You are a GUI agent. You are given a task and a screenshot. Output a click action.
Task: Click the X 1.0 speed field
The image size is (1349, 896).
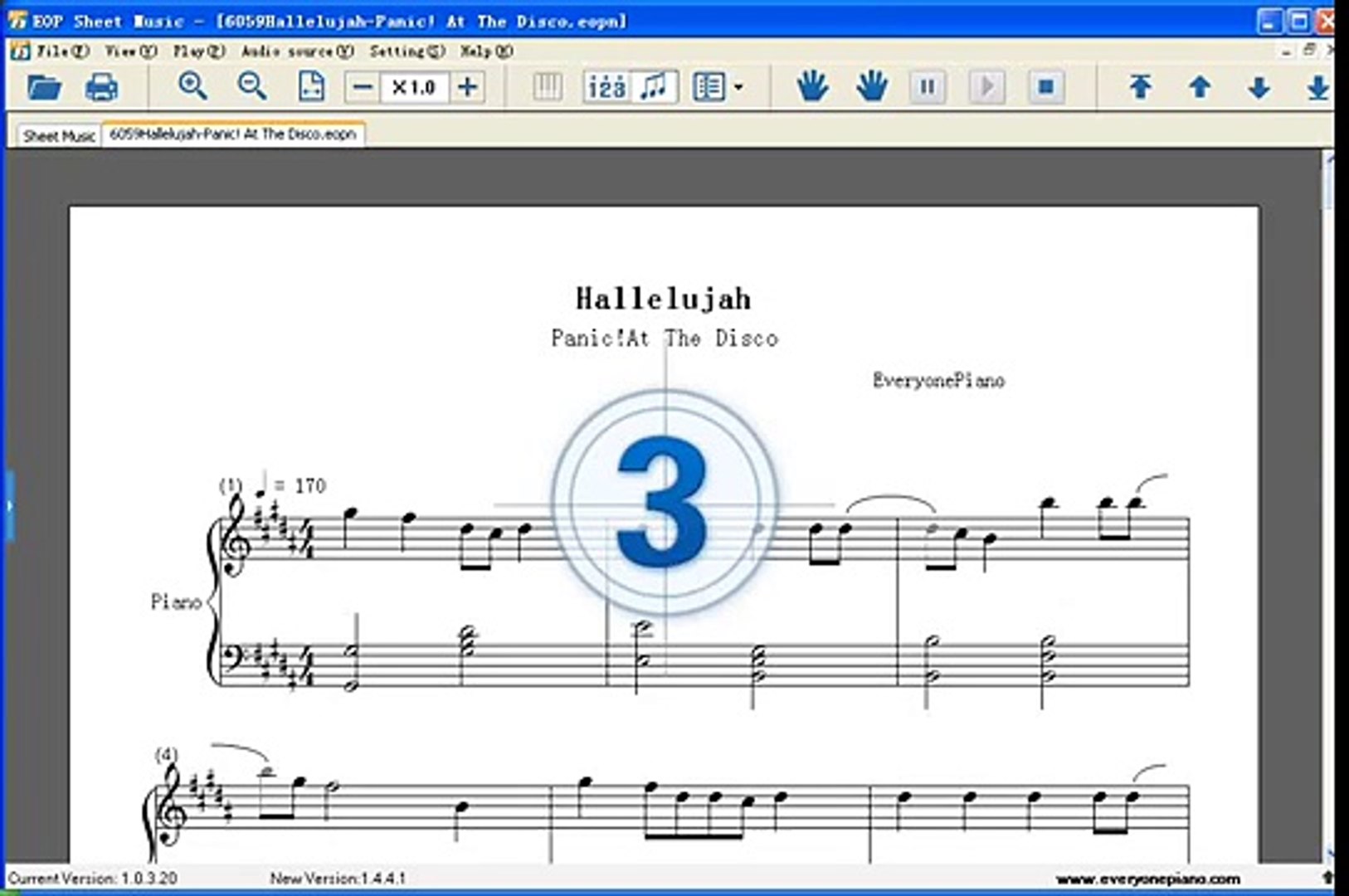(414, 87)
